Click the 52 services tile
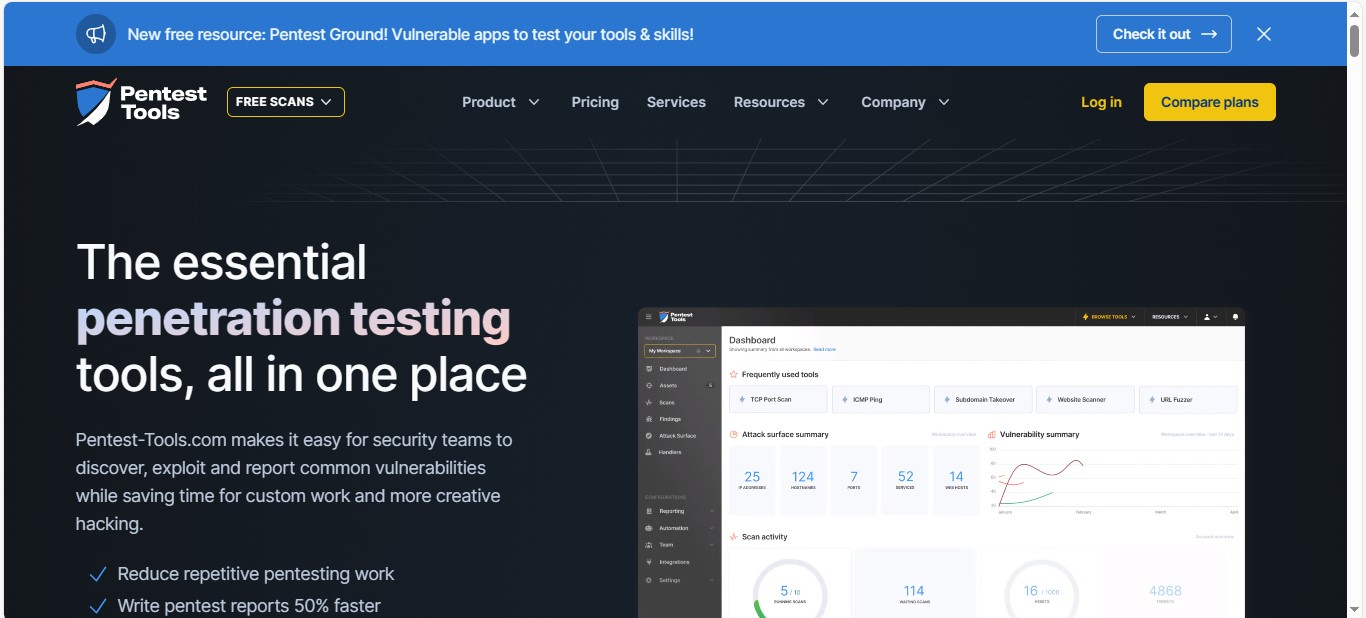 tap(905, 481)
